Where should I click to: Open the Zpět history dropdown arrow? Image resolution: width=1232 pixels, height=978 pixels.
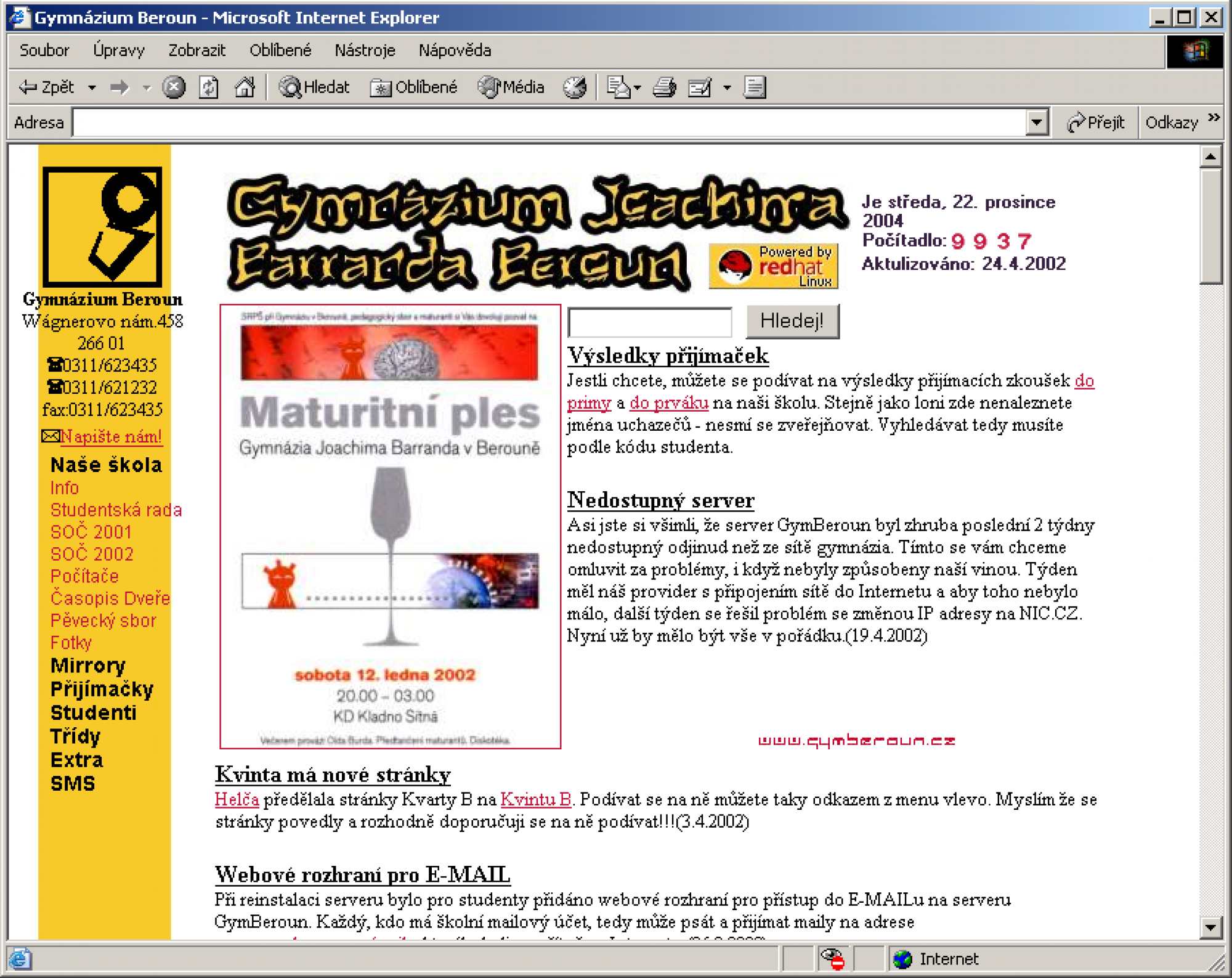[92, 88]
